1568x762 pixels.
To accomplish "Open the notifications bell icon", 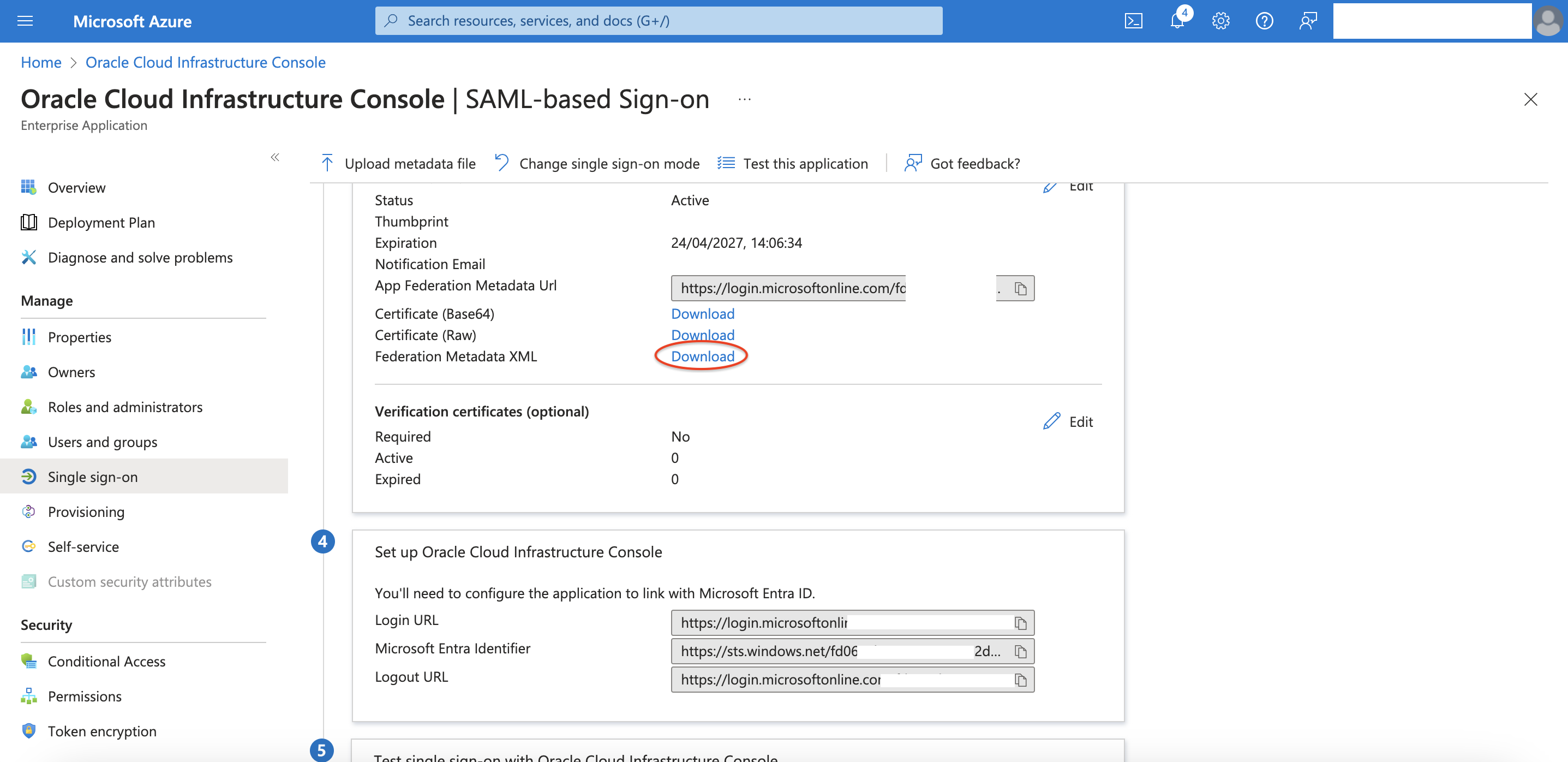I will click(1177, 21).
